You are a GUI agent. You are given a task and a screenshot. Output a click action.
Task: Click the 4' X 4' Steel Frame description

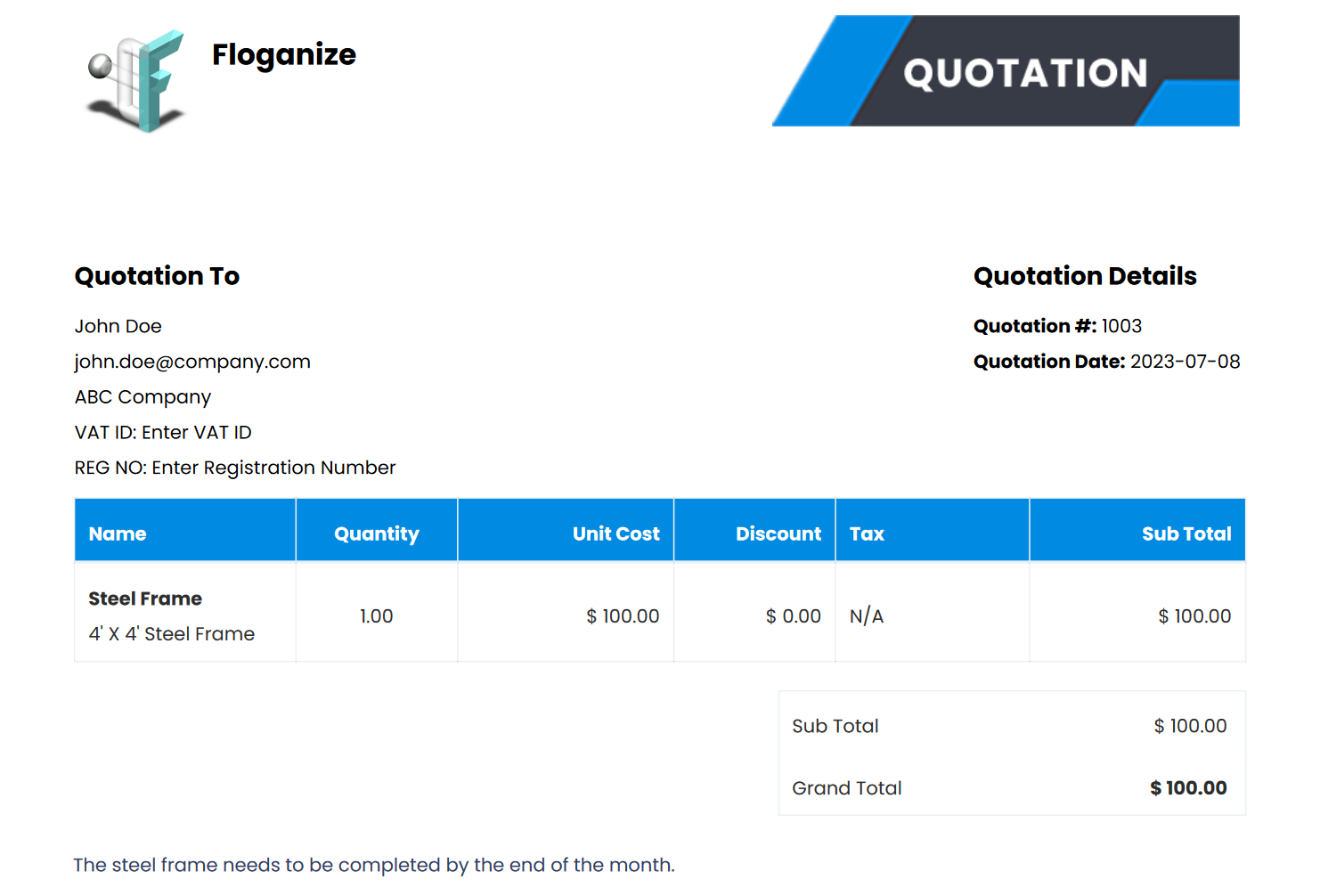point(172,634)
